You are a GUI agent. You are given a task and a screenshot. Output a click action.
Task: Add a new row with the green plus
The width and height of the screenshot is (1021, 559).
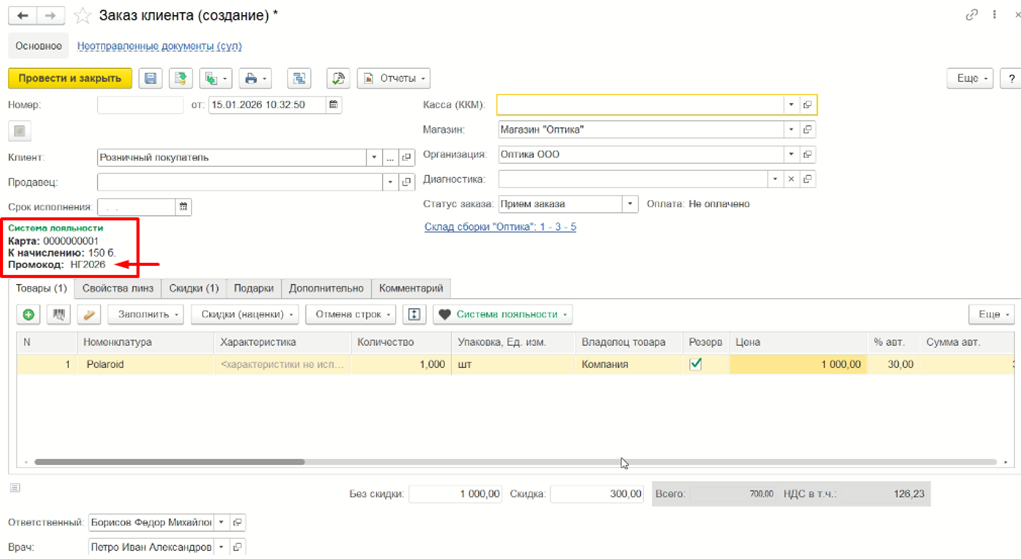[28, 315]
